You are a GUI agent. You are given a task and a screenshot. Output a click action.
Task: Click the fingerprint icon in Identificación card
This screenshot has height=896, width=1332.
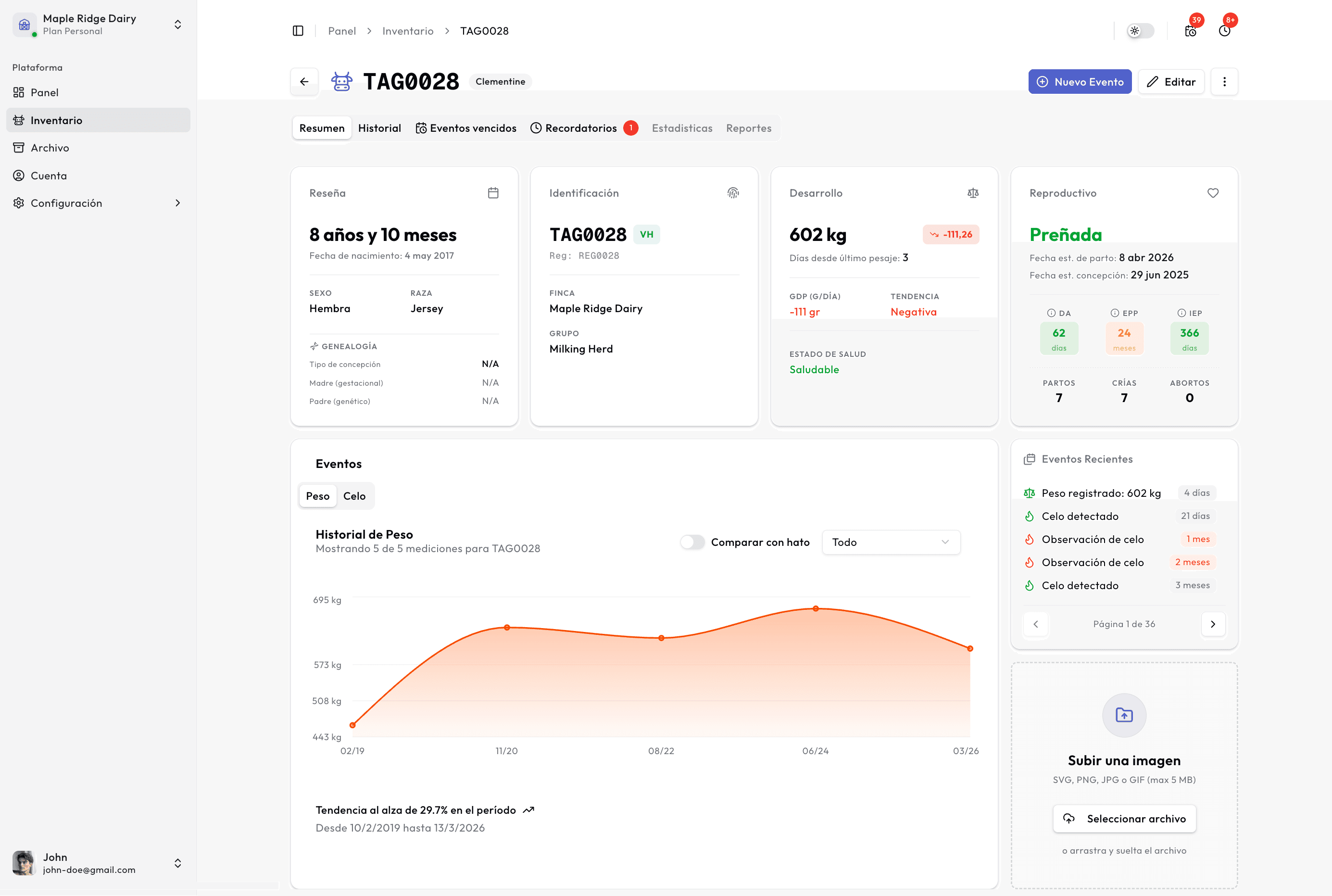pyautogui.click(x=733, y=193)
